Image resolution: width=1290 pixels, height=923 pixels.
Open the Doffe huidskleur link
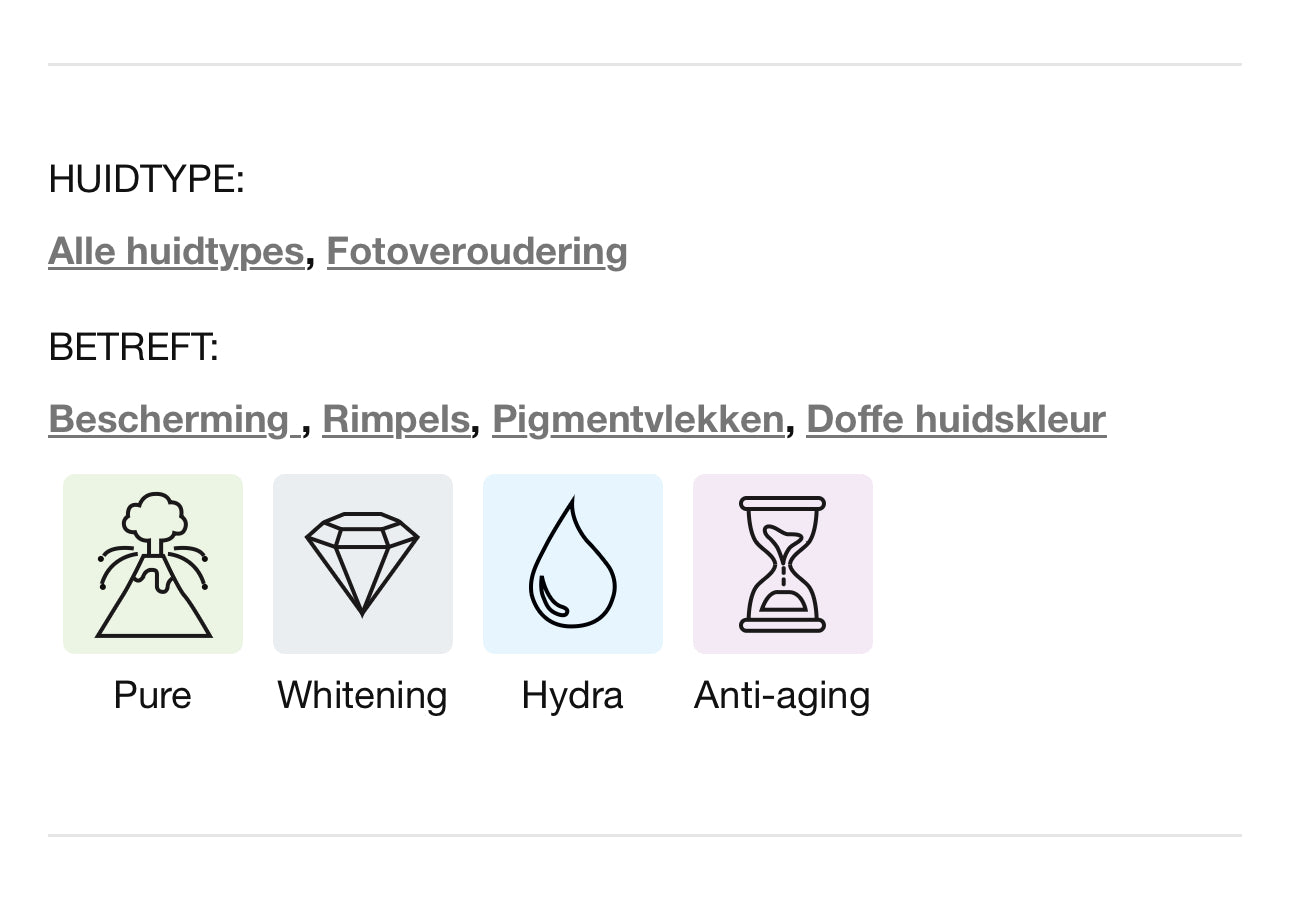click(956, 419)
